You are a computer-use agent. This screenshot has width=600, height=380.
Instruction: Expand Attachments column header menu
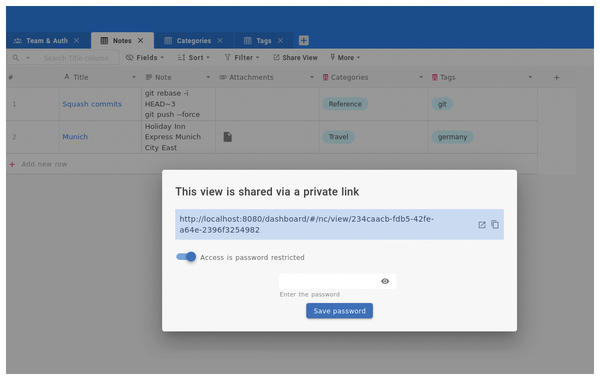coord(312,77)
